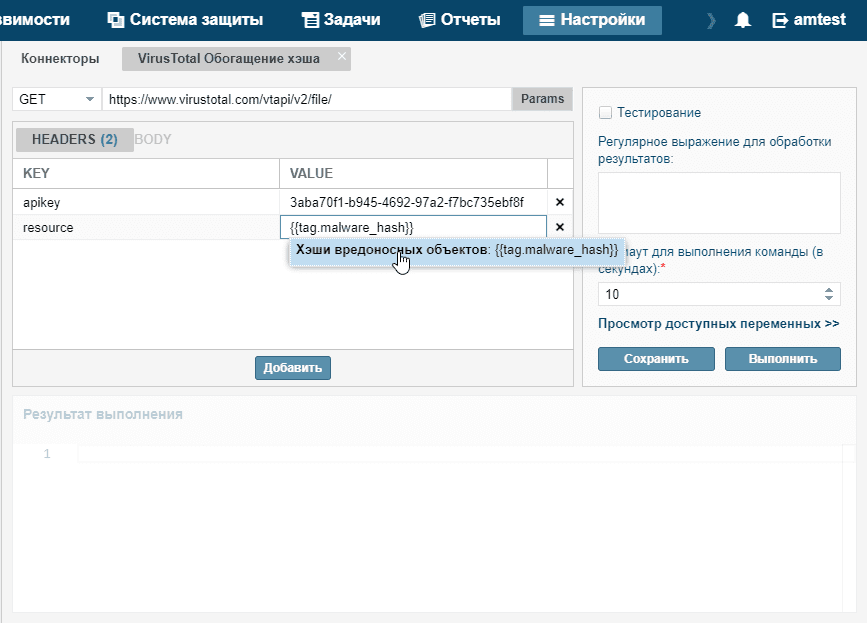Click the regular expression text area

[x=719, y=202]
